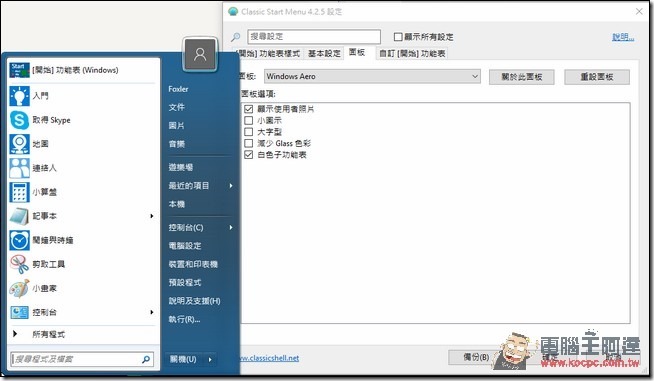
Task: Expand 控制台(C) submenu arrow
Action: [231, 227]
